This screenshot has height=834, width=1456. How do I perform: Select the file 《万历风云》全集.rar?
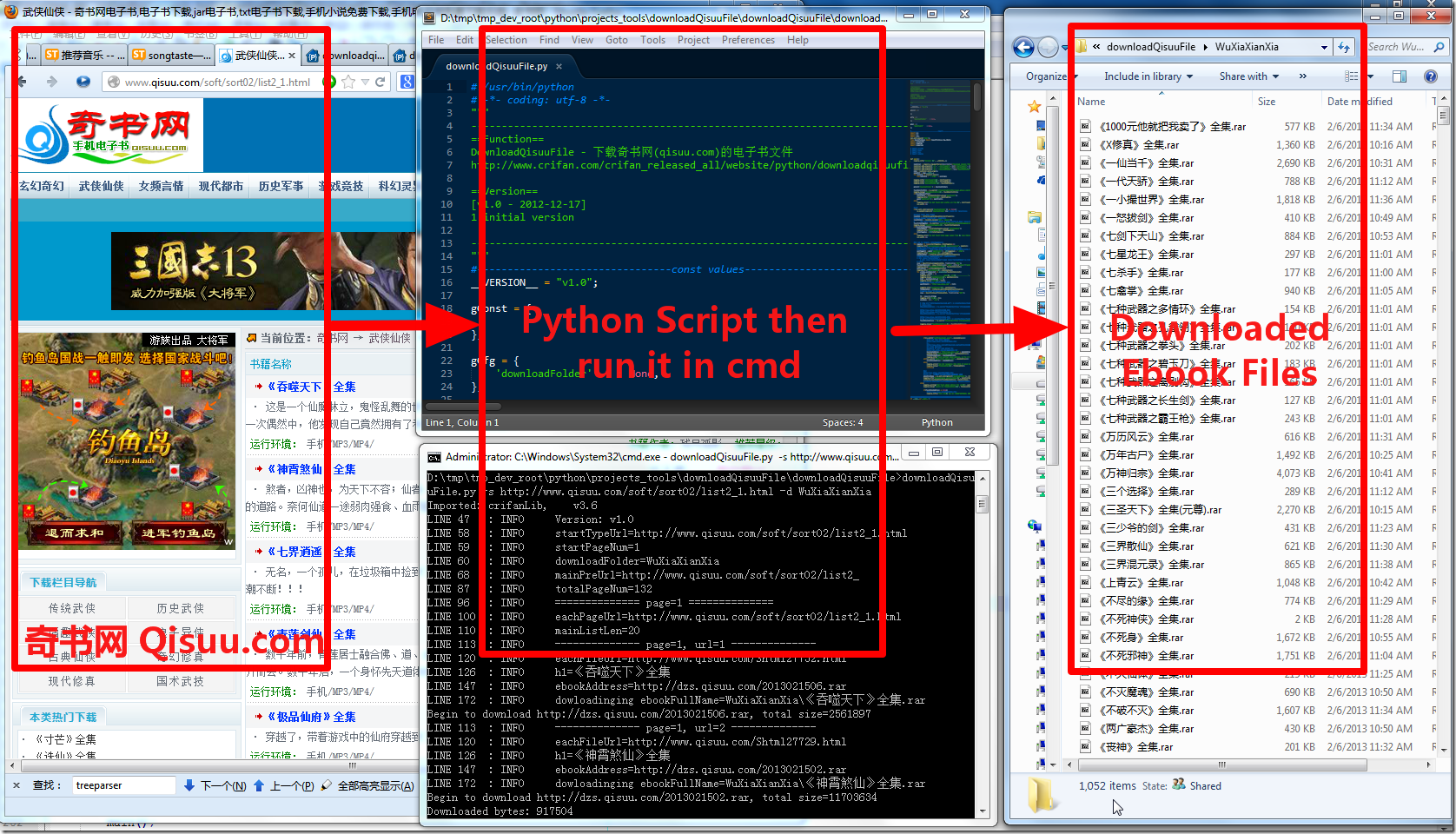pos(1146,437)
